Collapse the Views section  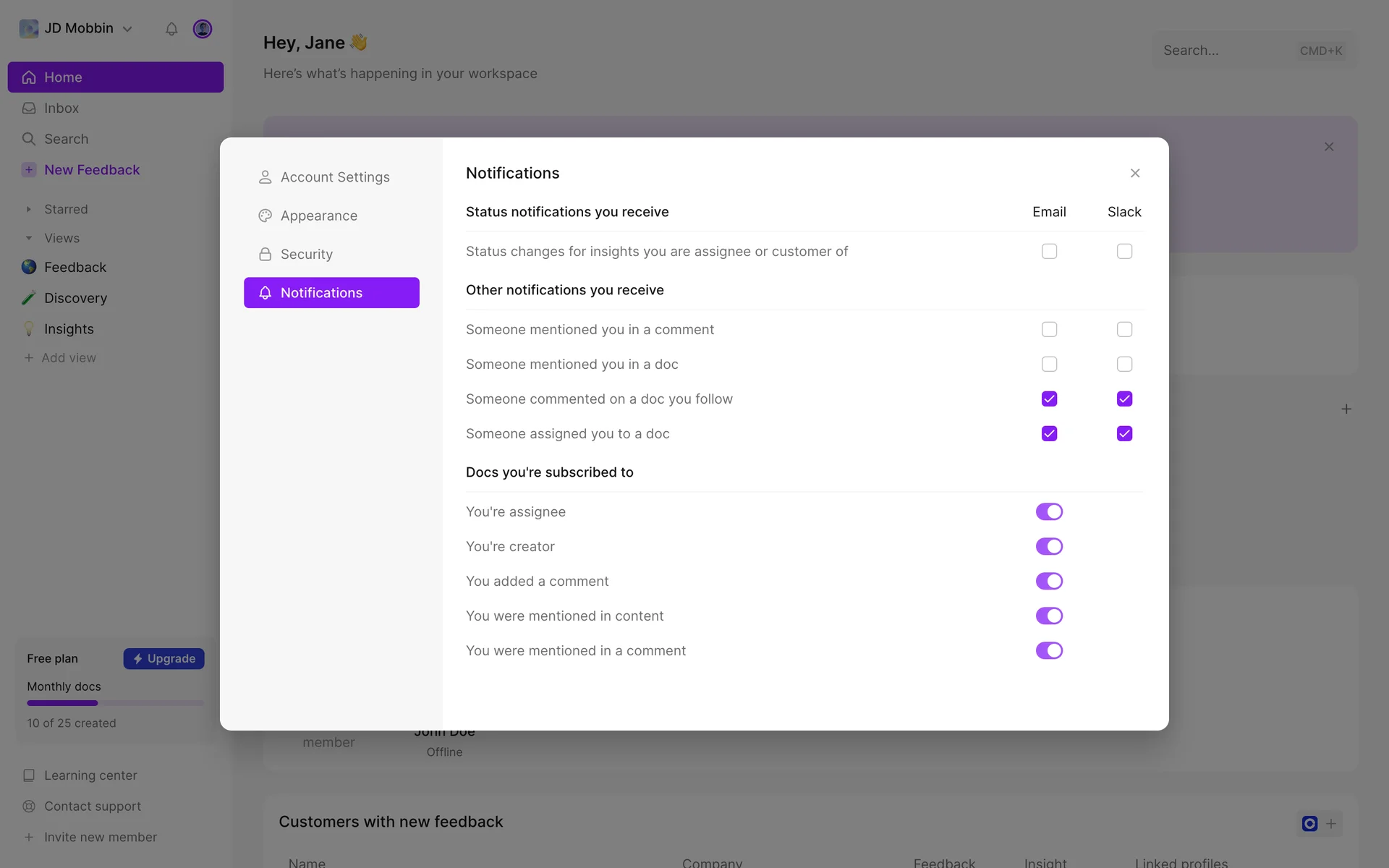pos(29,238)
